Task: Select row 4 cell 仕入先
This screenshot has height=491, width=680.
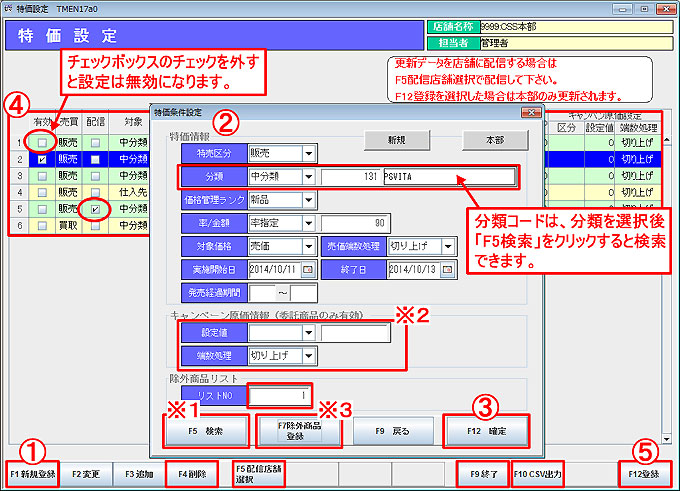Action: click(134, 192)
